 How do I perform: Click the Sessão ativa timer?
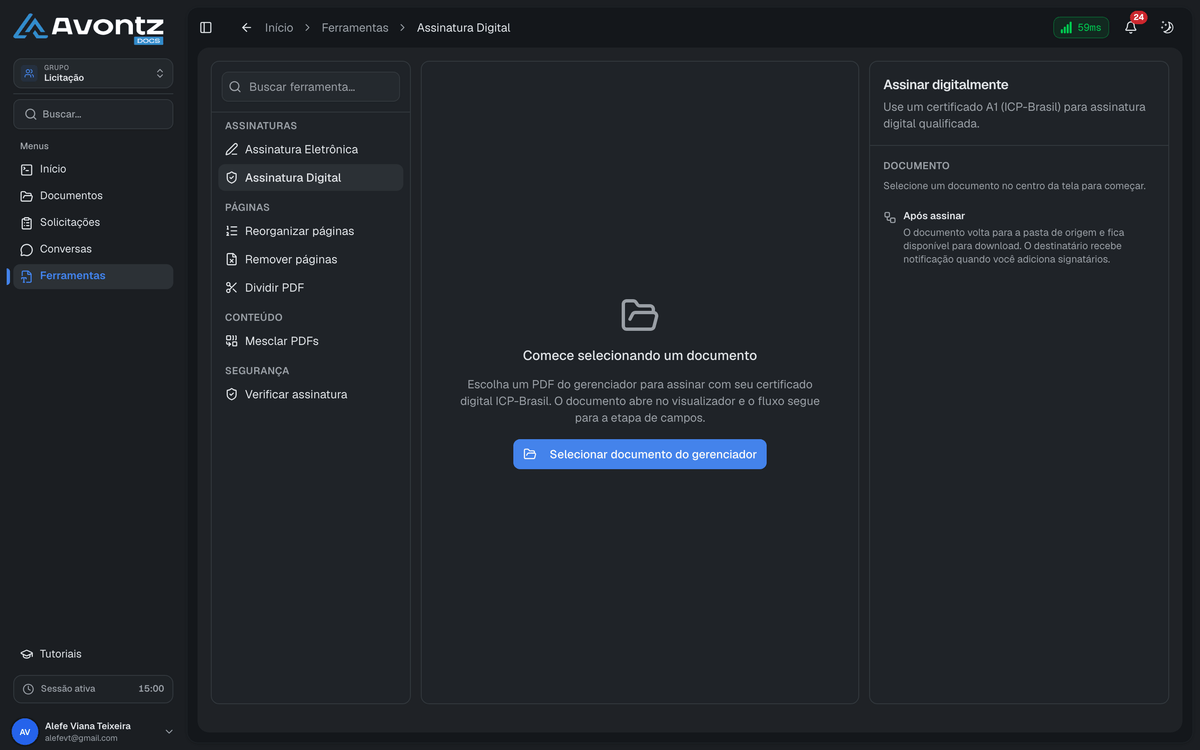pos(93,689)
